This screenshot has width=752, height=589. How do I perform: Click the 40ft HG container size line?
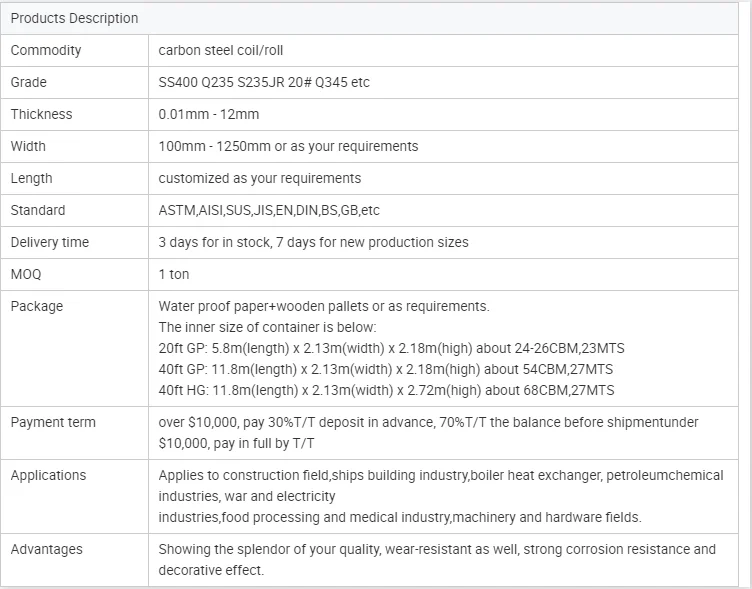pos(386,391)
